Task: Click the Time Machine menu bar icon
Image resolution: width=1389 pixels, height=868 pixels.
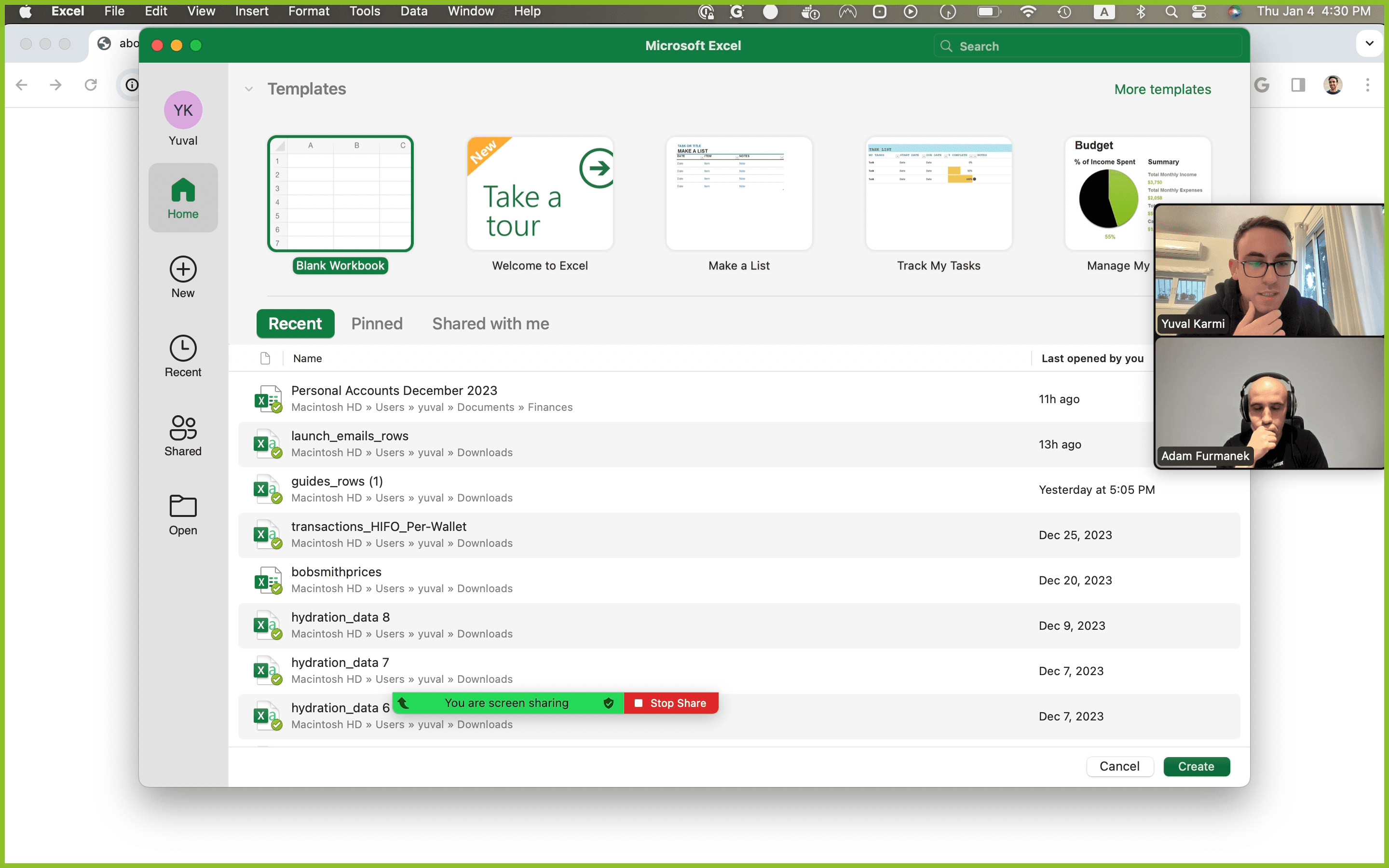Action: coord(1064,12)
